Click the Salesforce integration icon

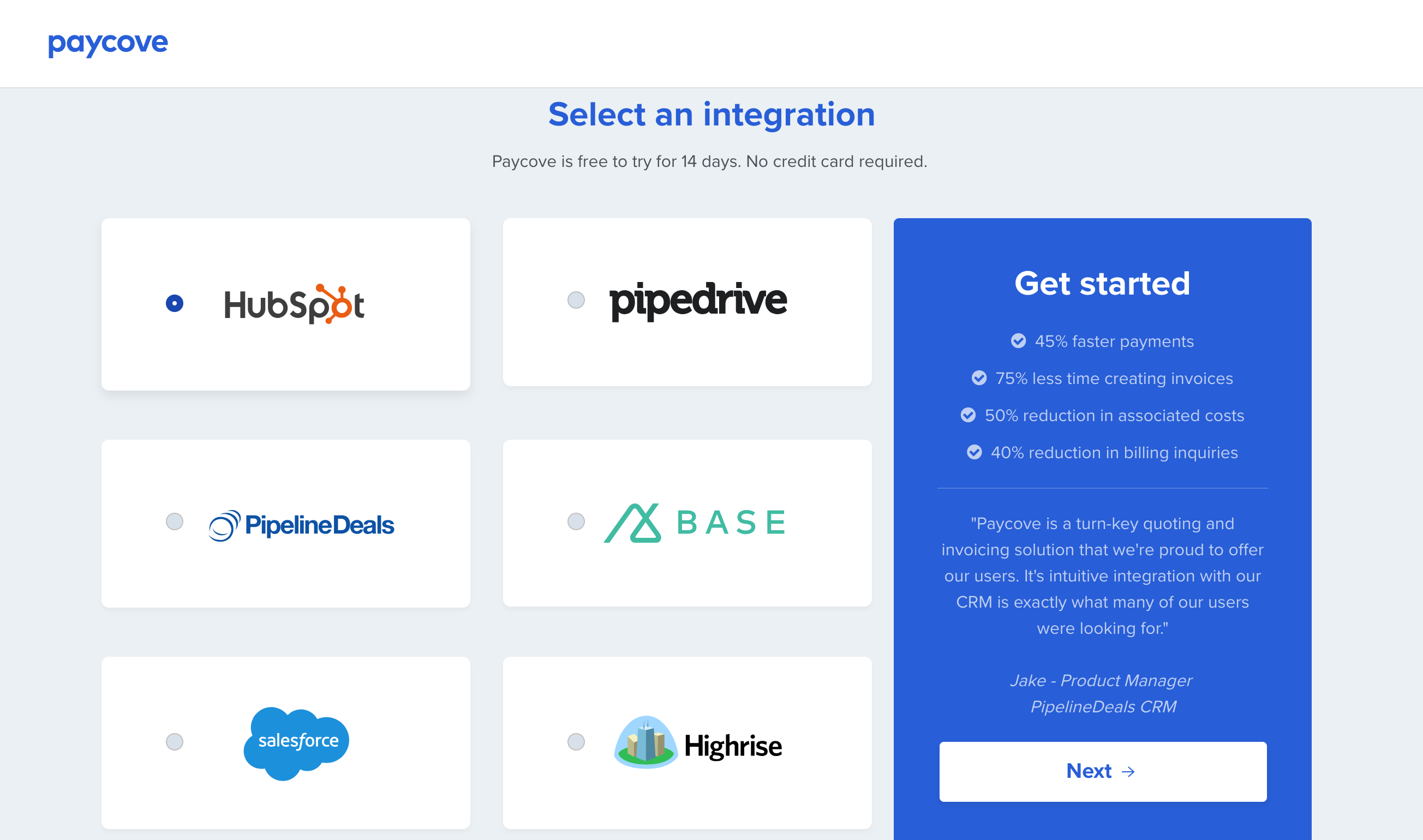coord(295,741)
